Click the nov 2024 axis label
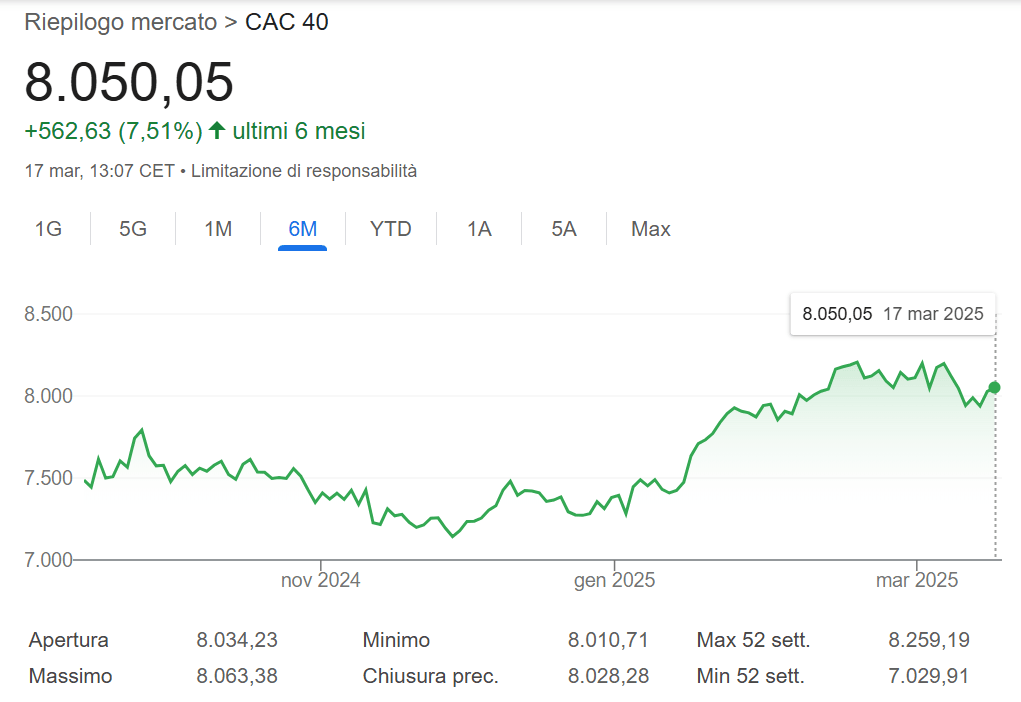This screenshot has width=1021, height=702. coord(321,579)
